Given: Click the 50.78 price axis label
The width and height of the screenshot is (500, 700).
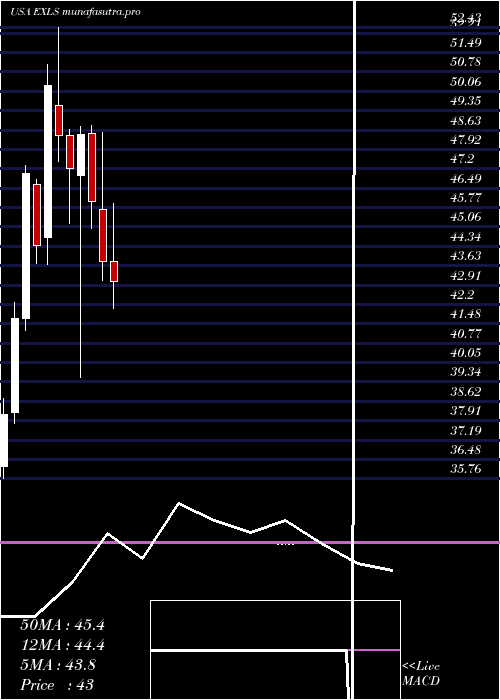Looking at the screenshot, I should point(465,62).
